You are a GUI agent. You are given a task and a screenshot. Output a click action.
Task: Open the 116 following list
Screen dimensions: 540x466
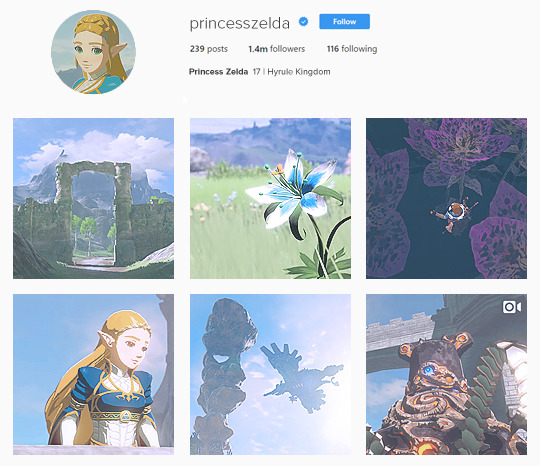pos(352,49)
